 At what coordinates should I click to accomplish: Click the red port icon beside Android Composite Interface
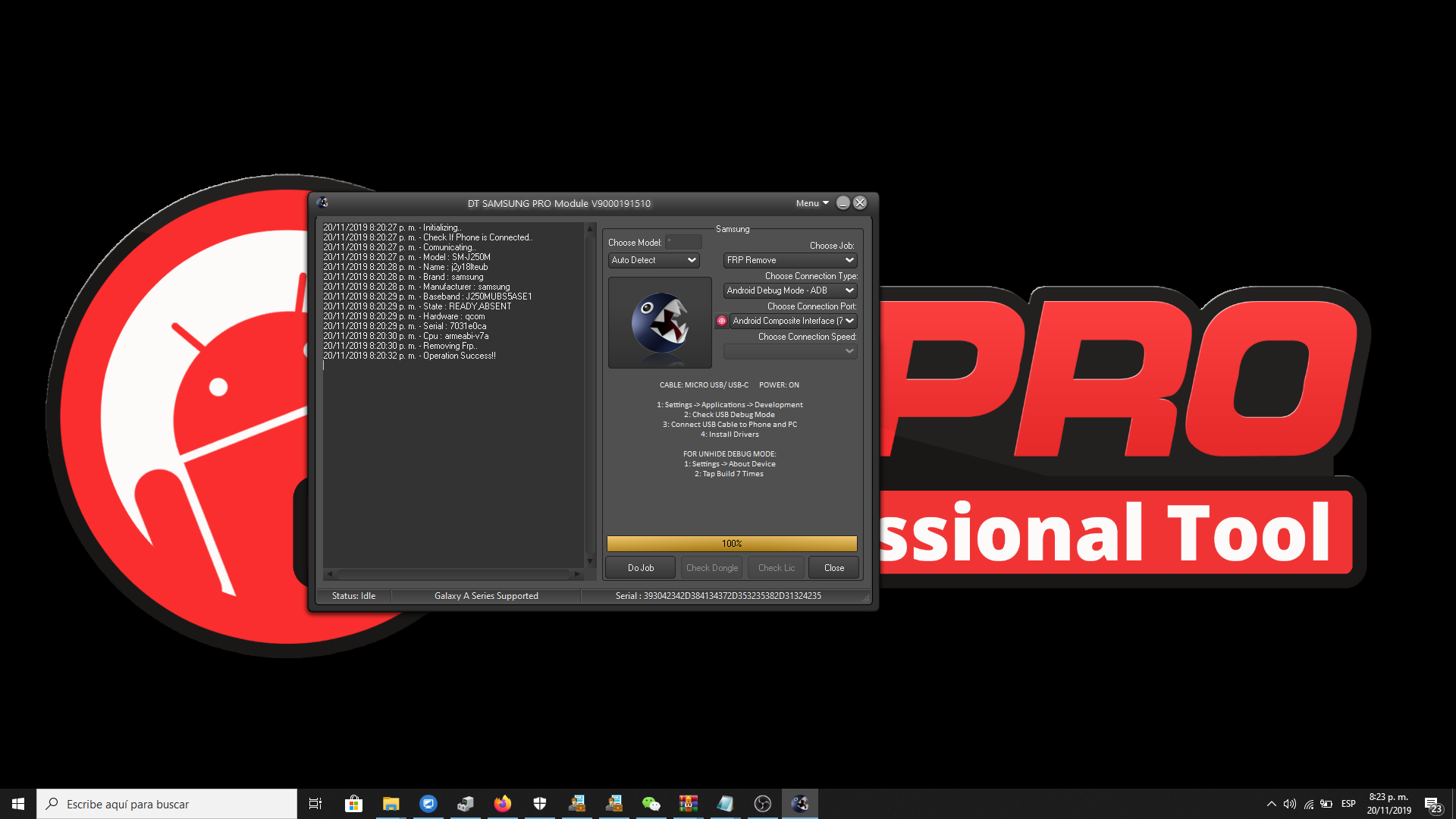tap(722, 321)
